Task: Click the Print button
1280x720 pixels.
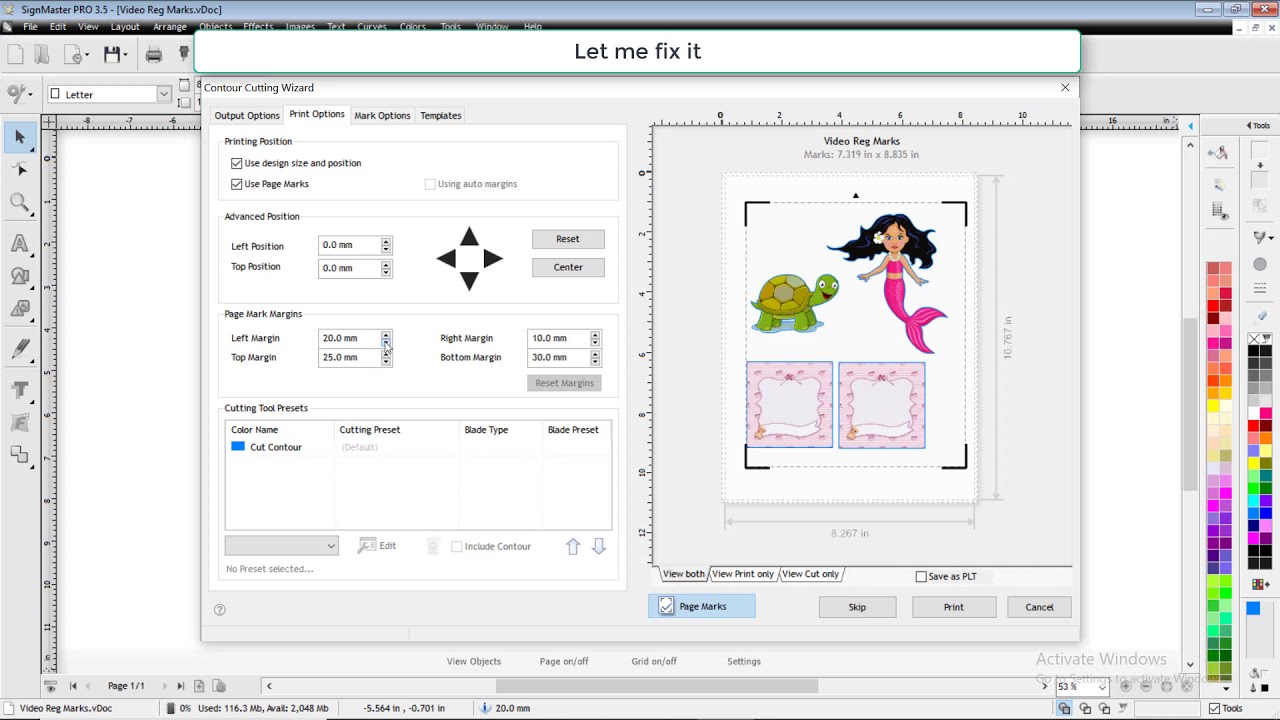Action: [954, 607]
